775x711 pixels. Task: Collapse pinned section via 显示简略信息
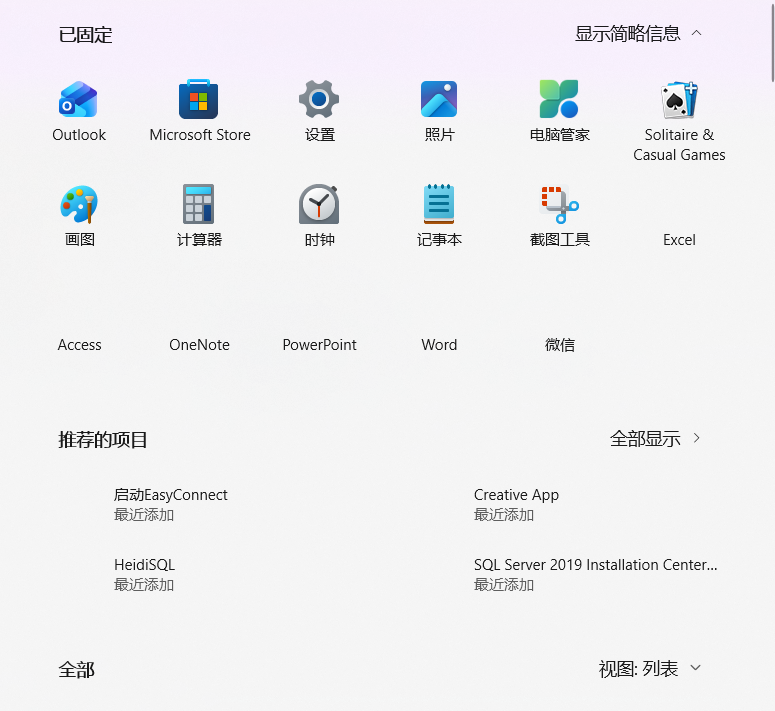click(x=638, y=34)
